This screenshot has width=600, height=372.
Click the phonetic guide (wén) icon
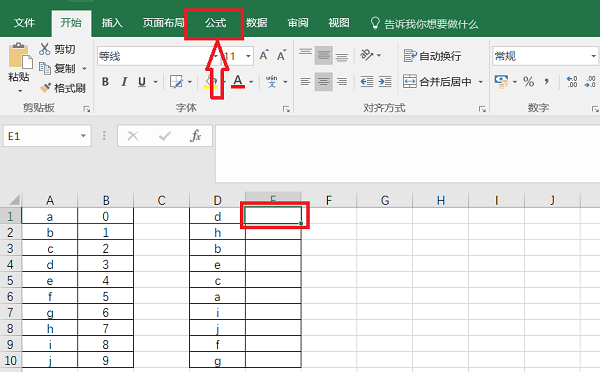tap(272, 82)
